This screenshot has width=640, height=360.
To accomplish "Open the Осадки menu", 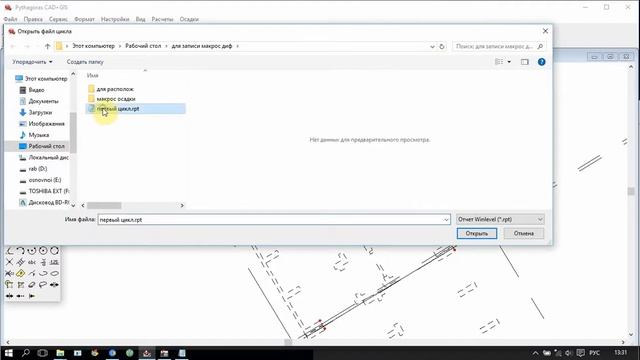I will (x=189, y=19).
